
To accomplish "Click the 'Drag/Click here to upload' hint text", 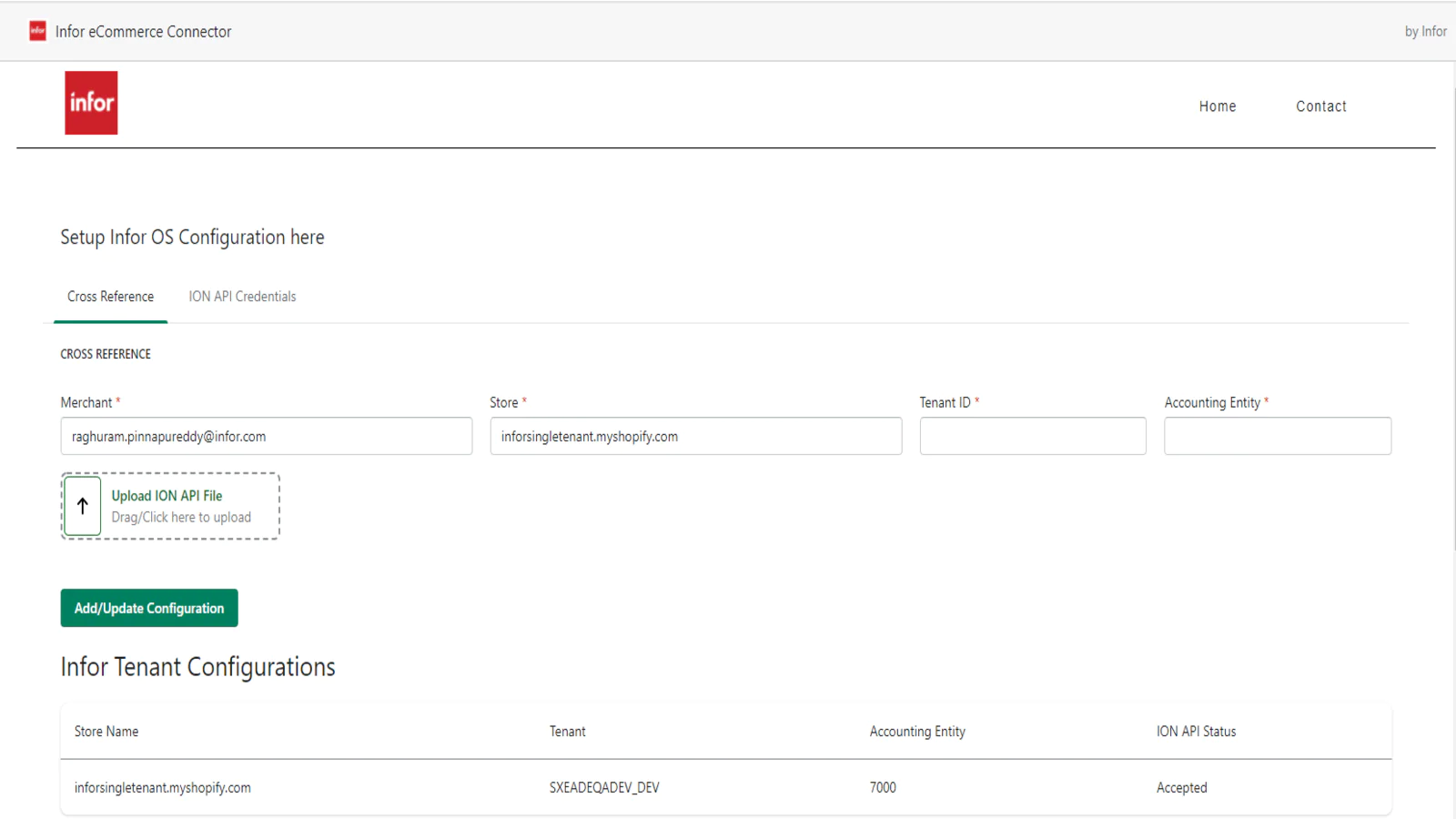I will (x=181, y=518).
